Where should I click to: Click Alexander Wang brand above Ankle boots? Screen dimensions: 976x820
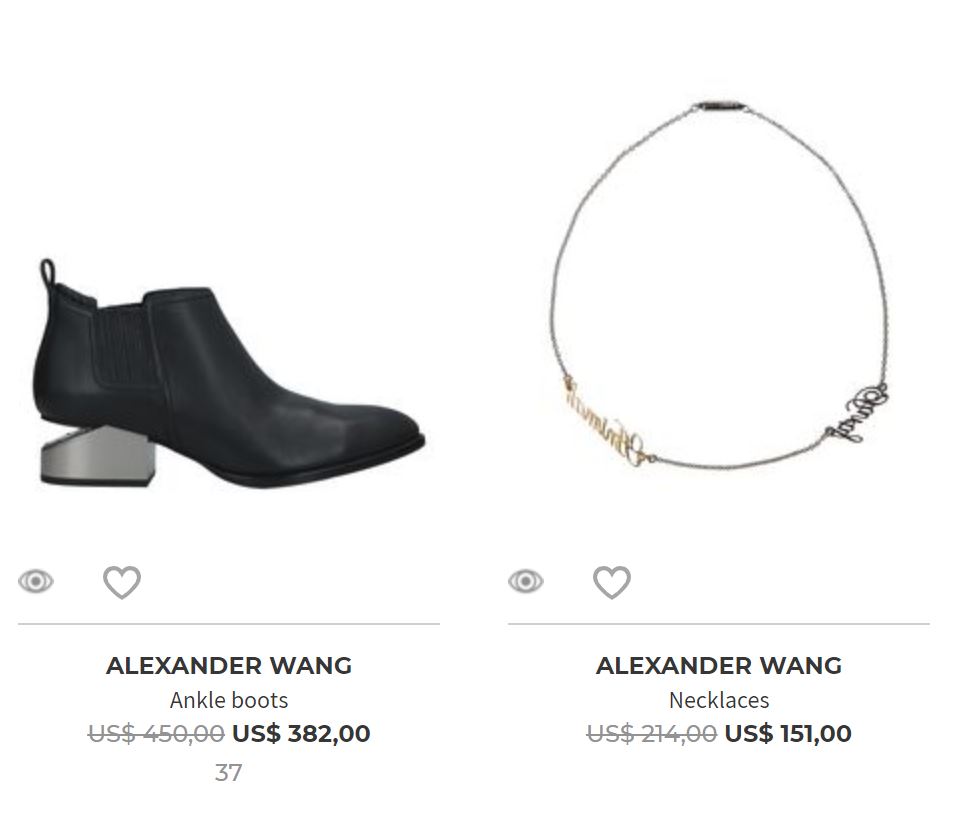click(229, 666)
